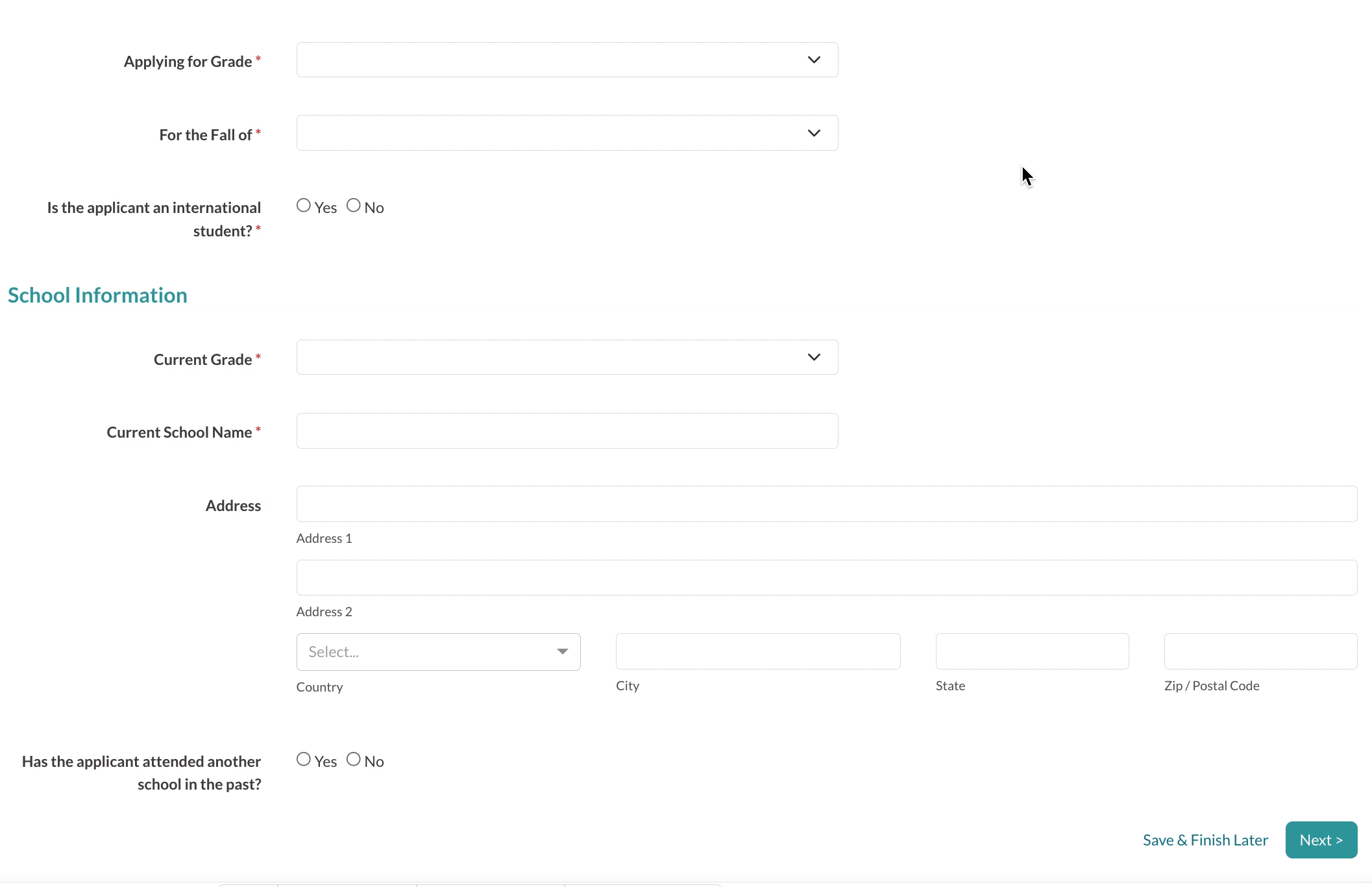Click the State input field
Screen dimensions: 1372x887
click(1032, 651)
